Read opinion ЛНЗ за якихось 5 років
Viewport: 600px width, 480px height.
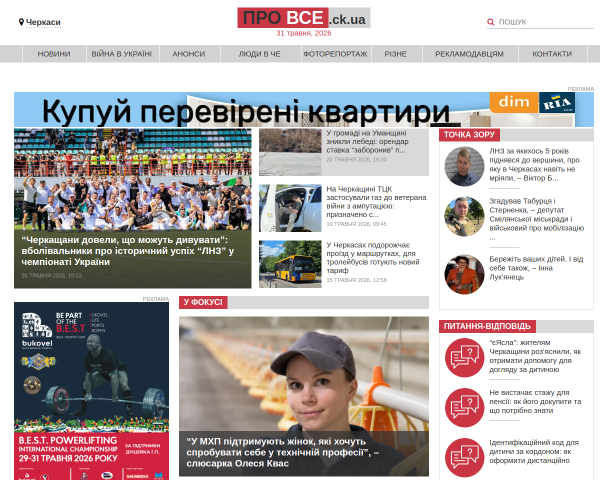pyautogui.click(x=534, y=165)
